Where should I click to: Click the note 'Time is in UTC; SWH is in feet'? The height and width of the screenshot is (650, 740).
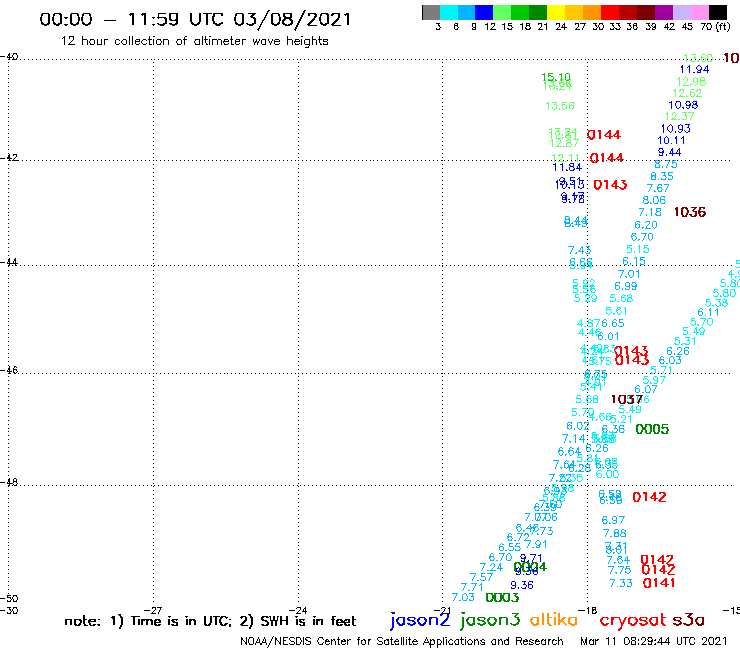point(210,621)
